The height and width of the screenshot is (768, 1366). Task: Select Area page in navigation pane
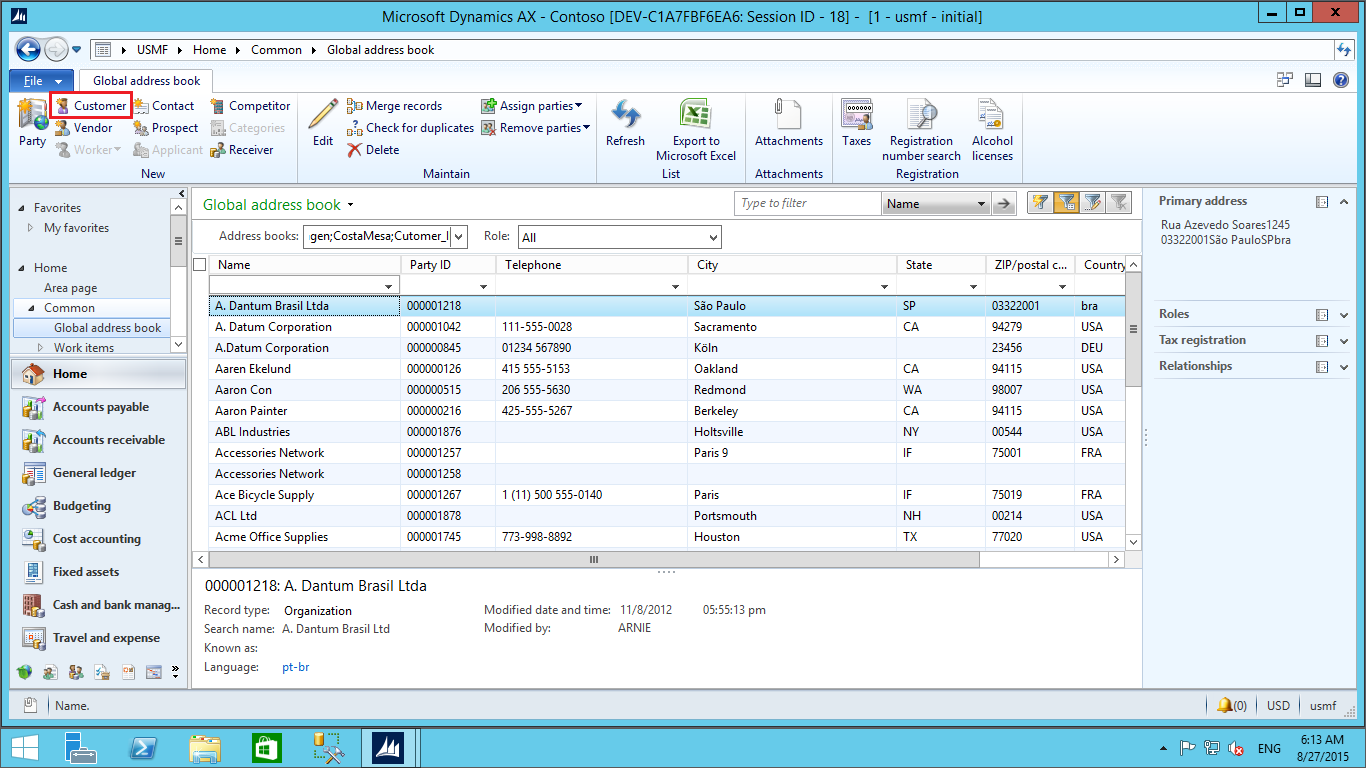[70, 288]
